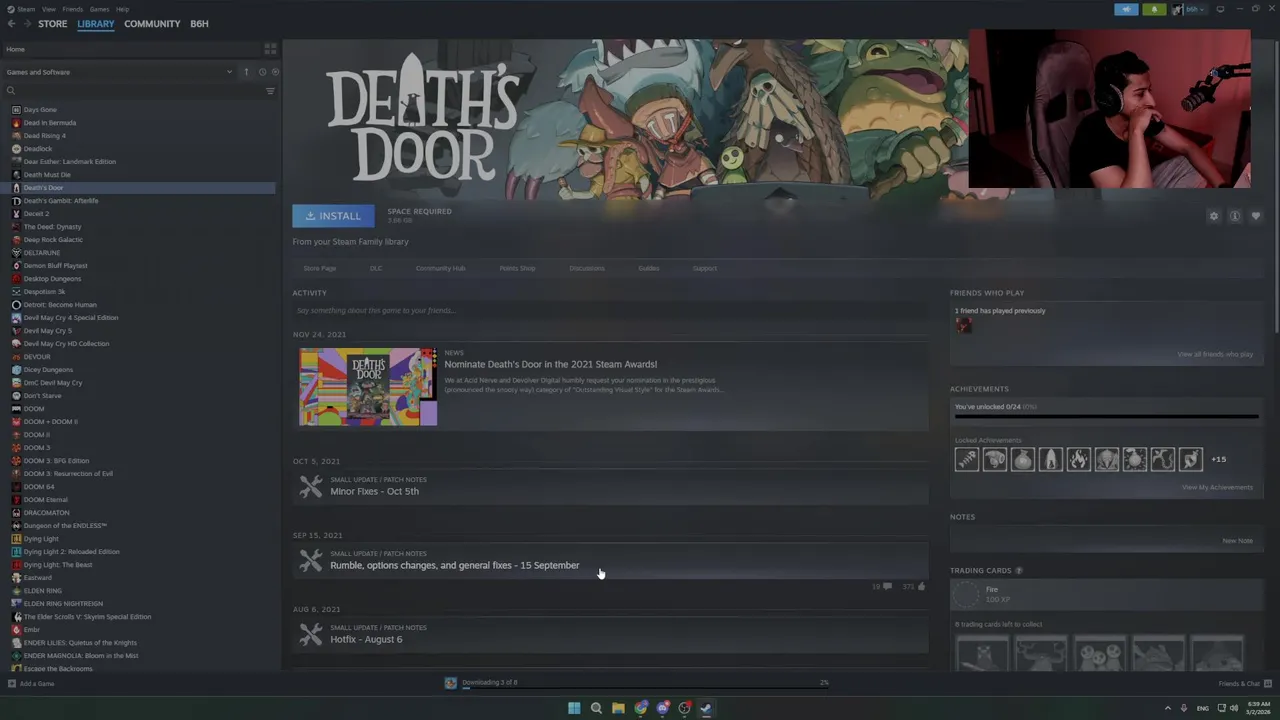
Task: Go back with the navigation arrow
Action: [12, 24]
